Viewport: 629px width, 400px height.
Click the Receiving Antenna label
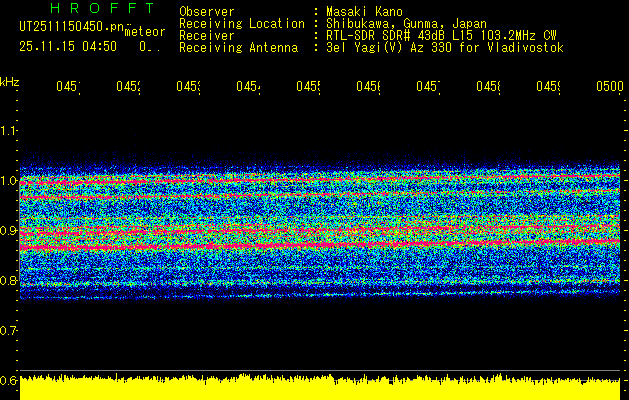coord(238,48)
